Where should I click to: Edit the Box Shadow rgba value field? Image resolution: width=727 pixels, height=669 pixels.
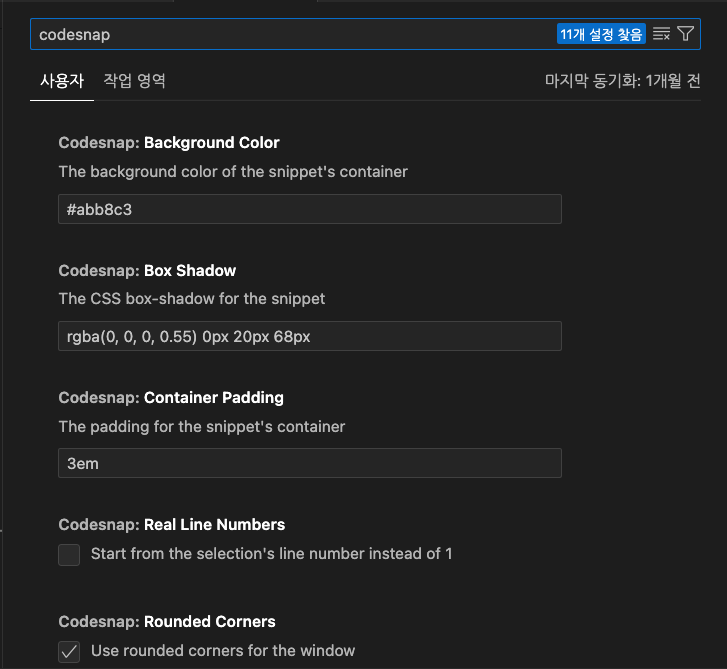coord(310,336)
